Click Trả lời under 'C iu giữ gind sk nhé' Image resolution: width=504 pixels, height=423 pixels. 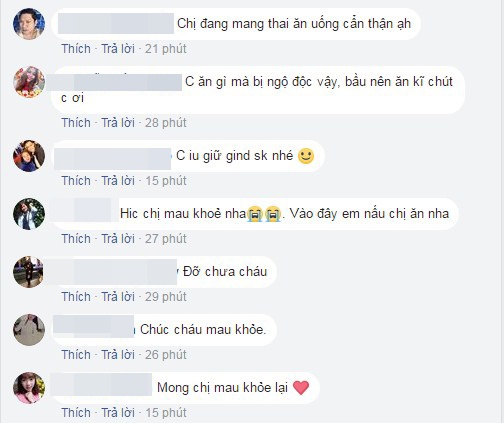click(x=118, y=181)
